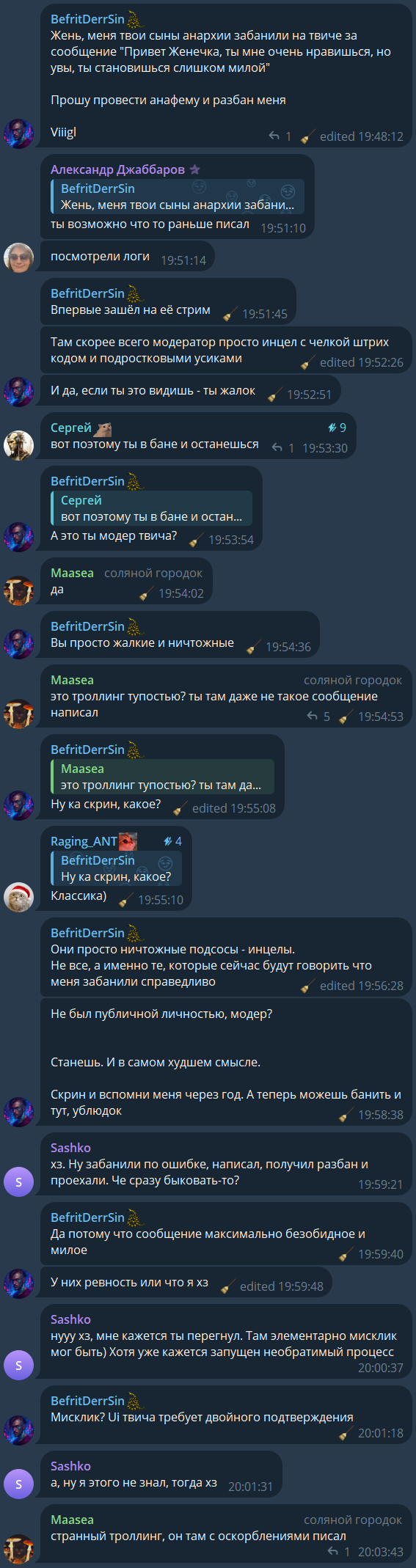Jump to quoted 'Ну ка скрин, какое?' in Raging_ANT's message
This screenshot has width=416, height=1568.
116,868
